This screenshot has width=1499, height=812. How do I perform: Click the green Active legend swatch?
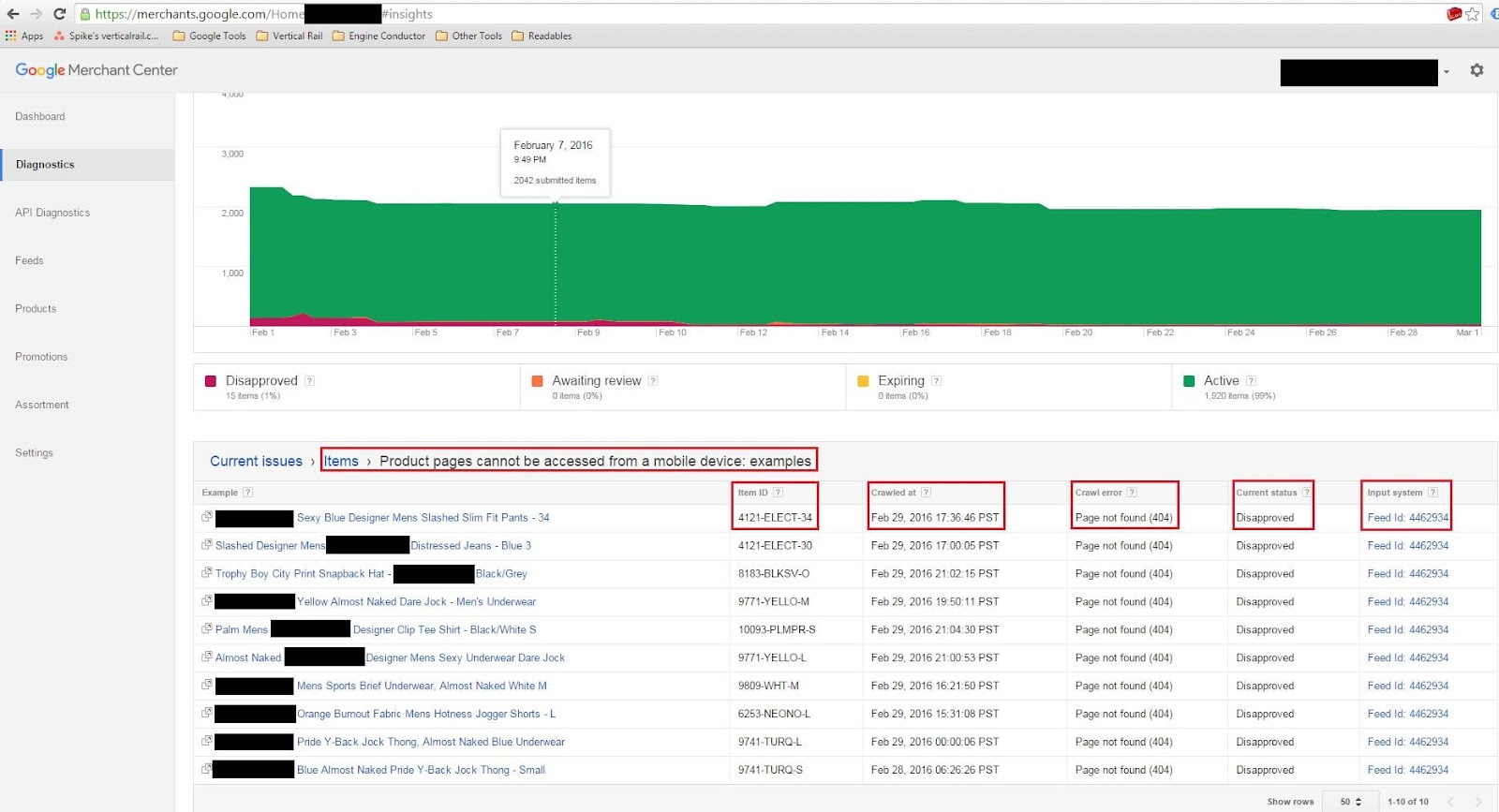1189,381
